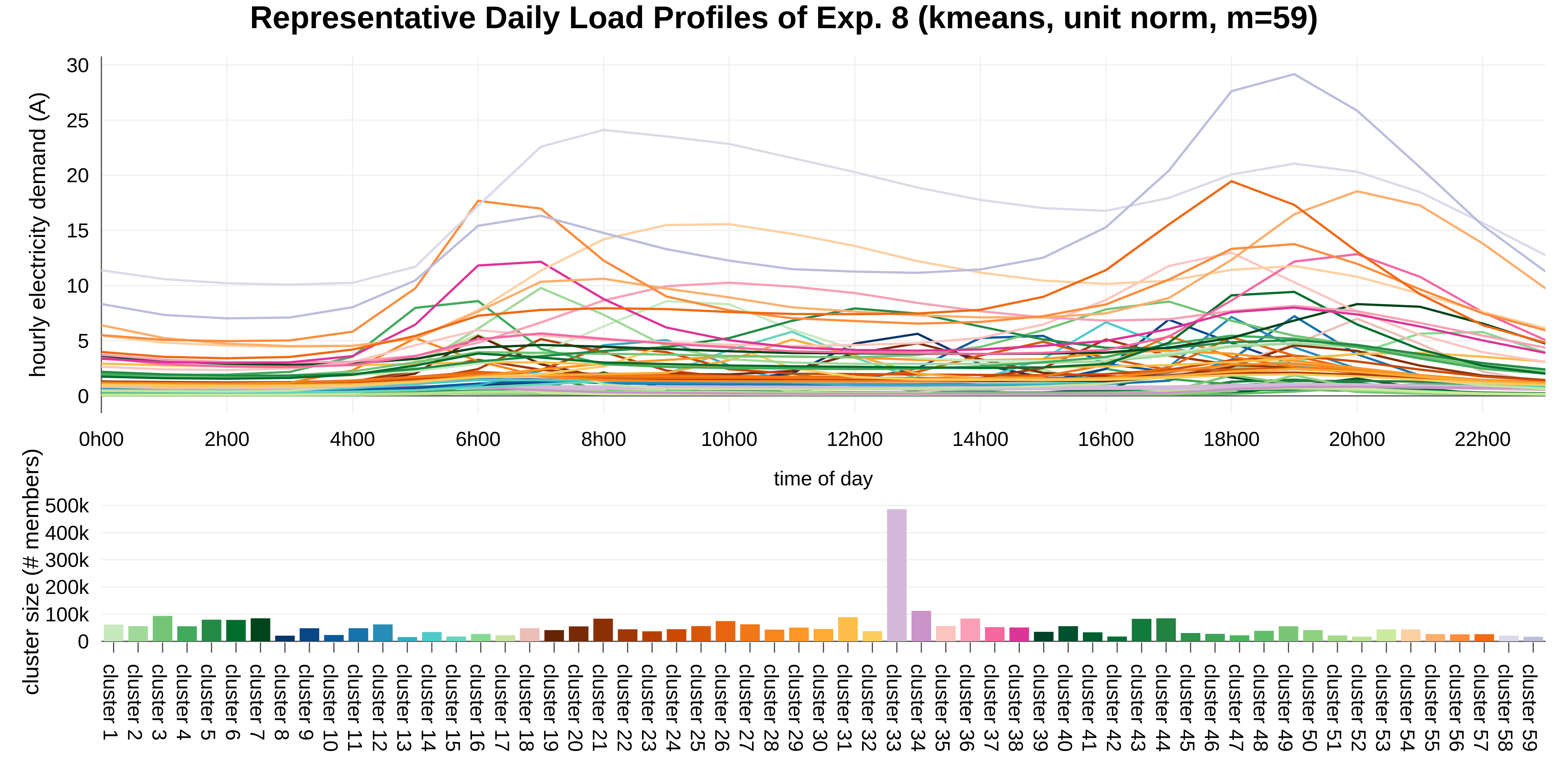The height and width of the screenshot is (781, 1568).
Task: Click the cluster 36 pink bar
Action: pyautogui.click(x=970, y=630)
